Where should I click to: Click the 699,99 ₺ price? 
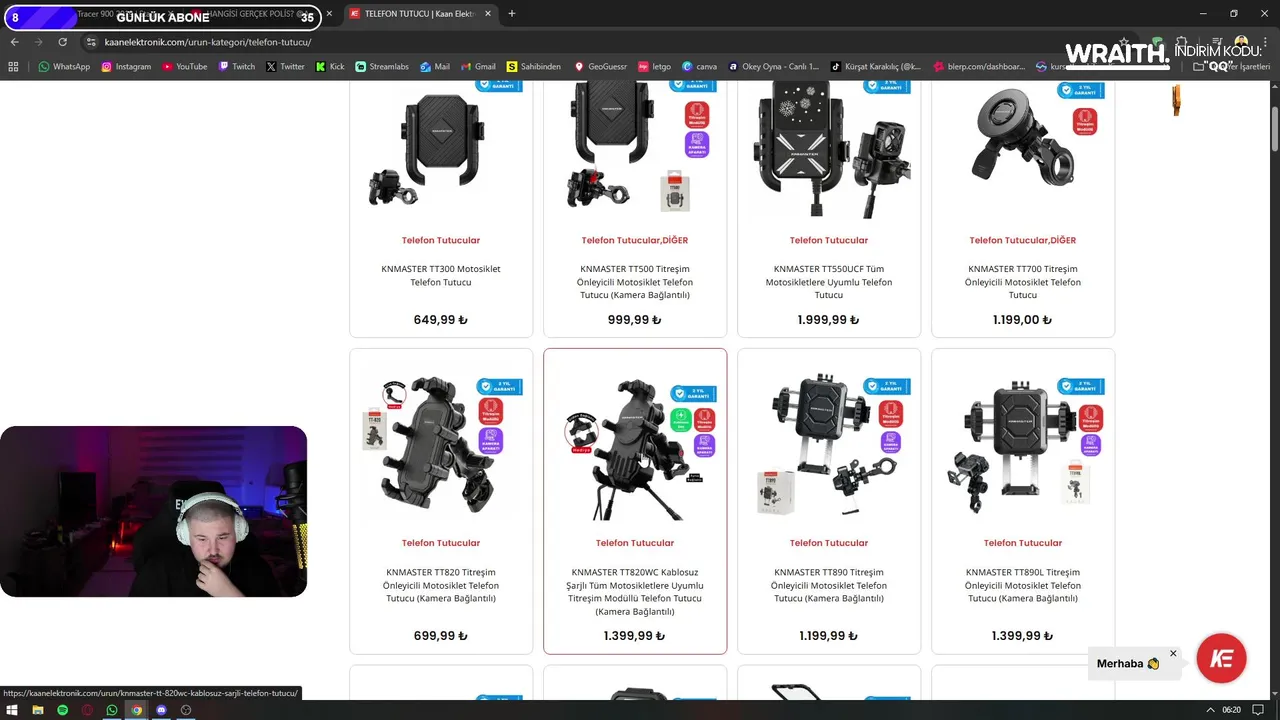pos(441,636)
